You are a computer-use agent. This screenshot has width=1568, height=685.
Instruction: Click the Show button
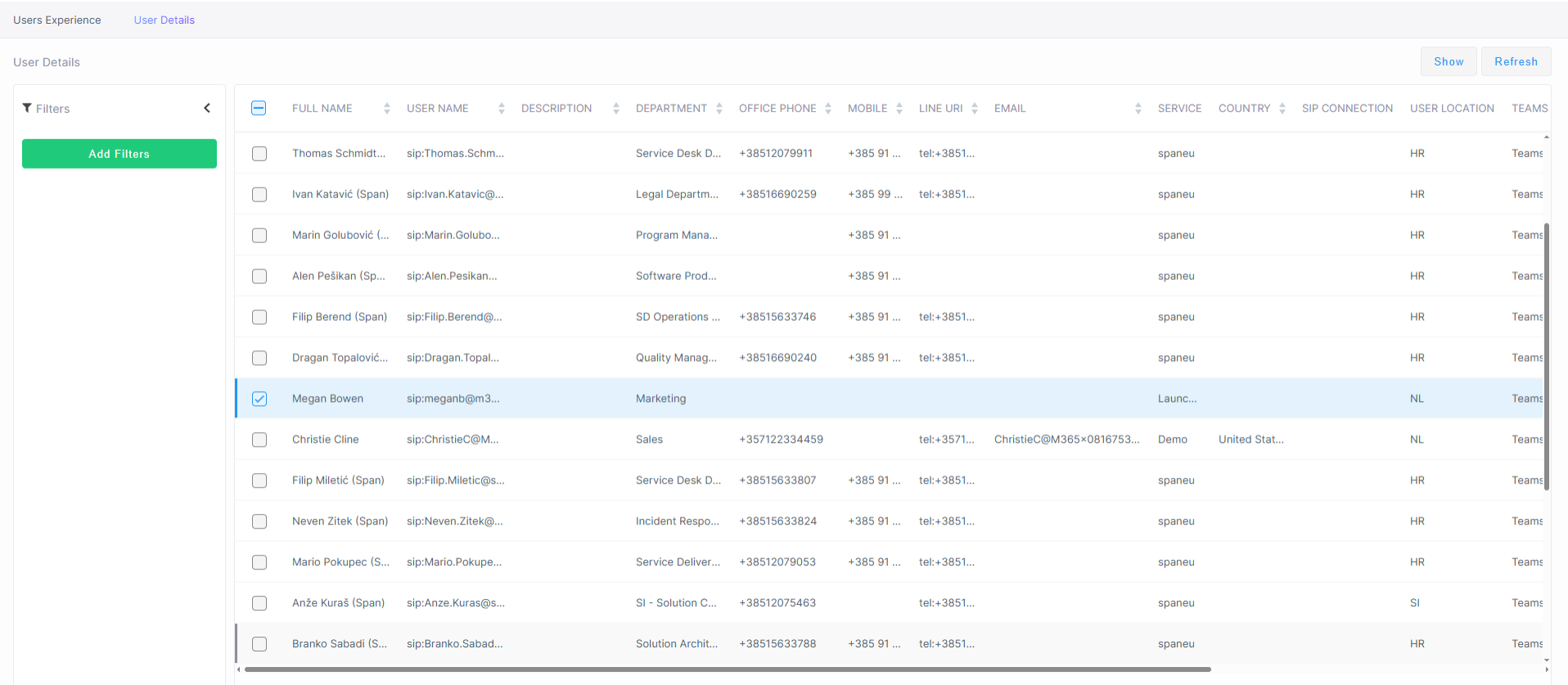1449,61
